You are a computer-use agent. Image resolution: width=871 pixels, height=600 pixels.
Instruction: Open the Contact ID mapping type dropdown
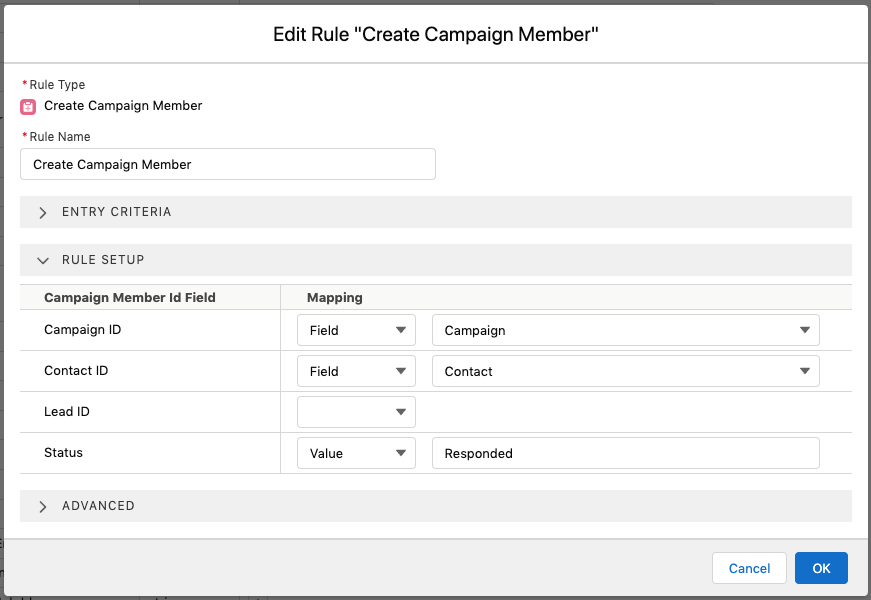[356, 370]
